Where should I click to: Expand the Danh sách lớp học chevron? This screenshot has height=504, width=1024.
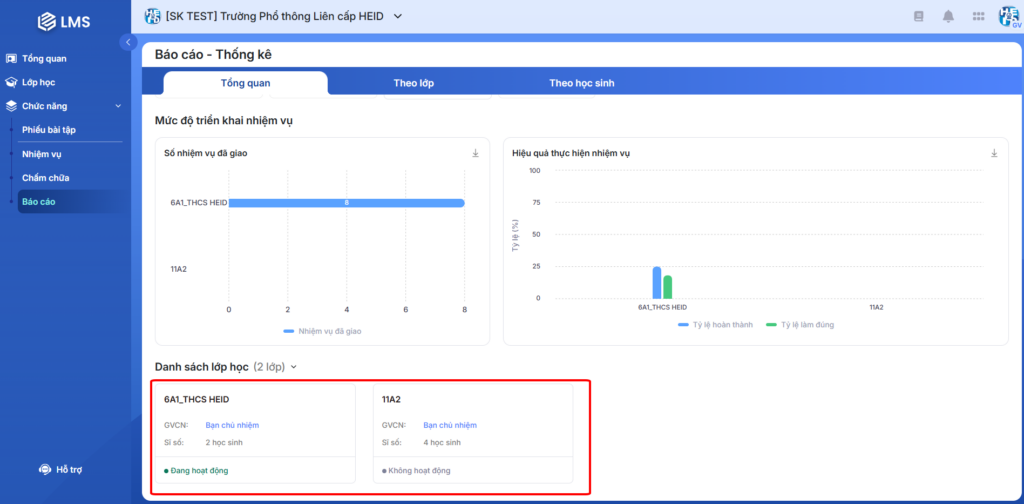tap(294, 368)
